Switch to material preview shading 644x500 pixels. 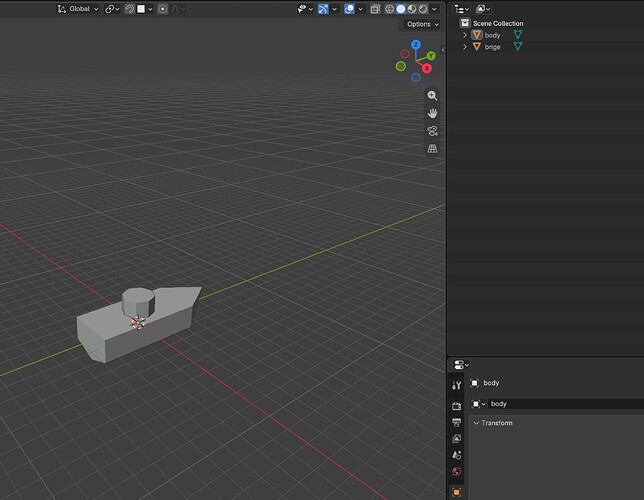[412, 9]
